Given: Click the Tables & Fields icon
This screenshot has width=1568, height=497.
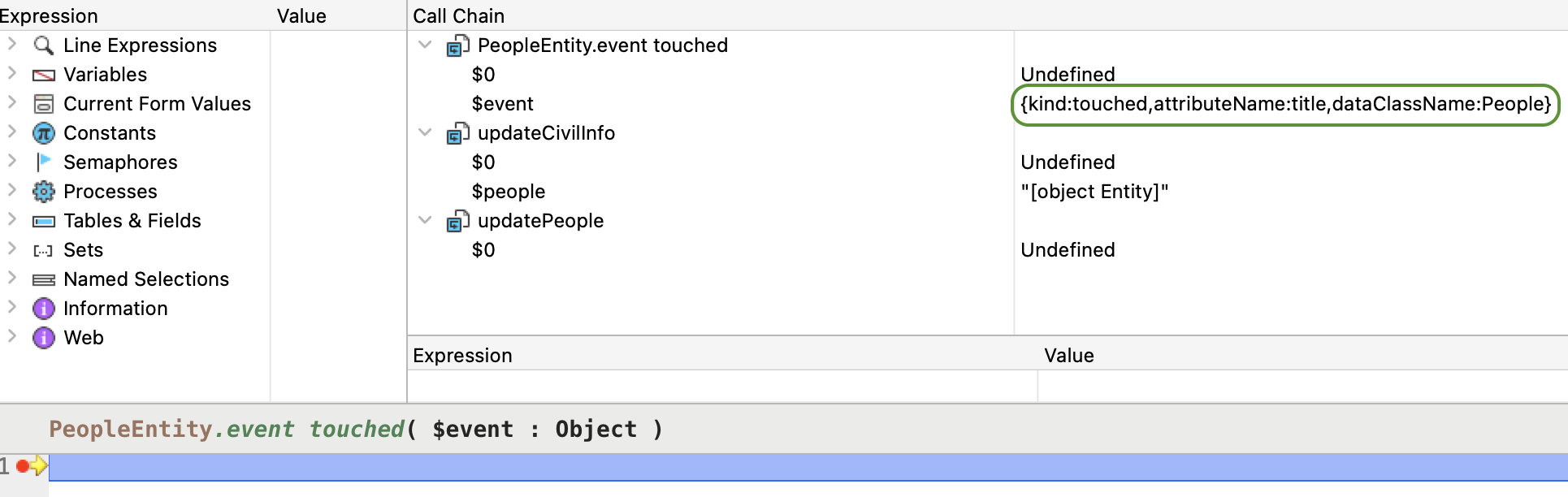Looking at the screenshot, I should click(43, 221).
